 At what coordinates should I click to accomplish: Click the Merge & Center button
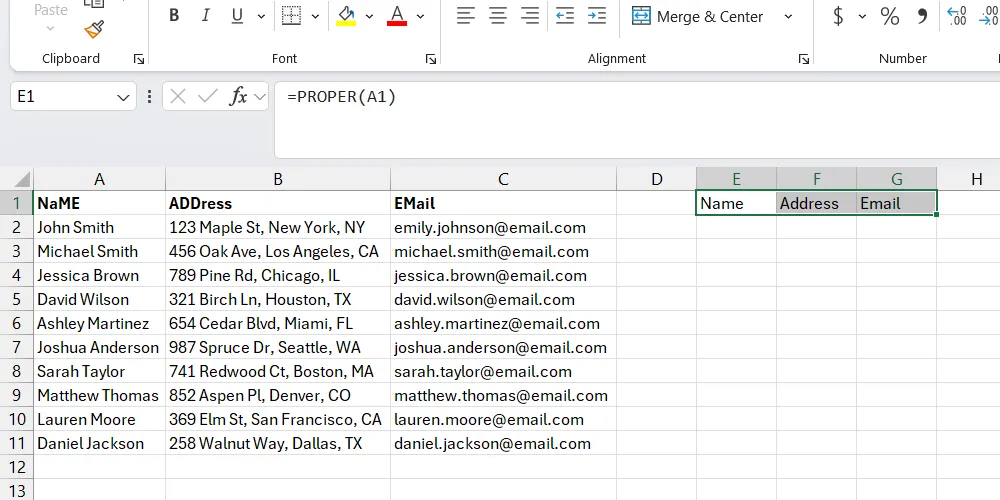point(698,16)
